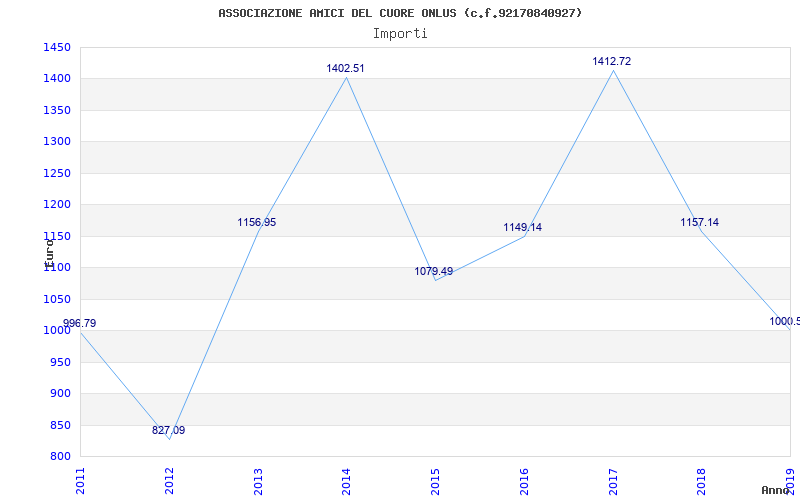Screen dimensions: 800x500
Task: Click the Anno x-axis title
Action: (776, 490)
